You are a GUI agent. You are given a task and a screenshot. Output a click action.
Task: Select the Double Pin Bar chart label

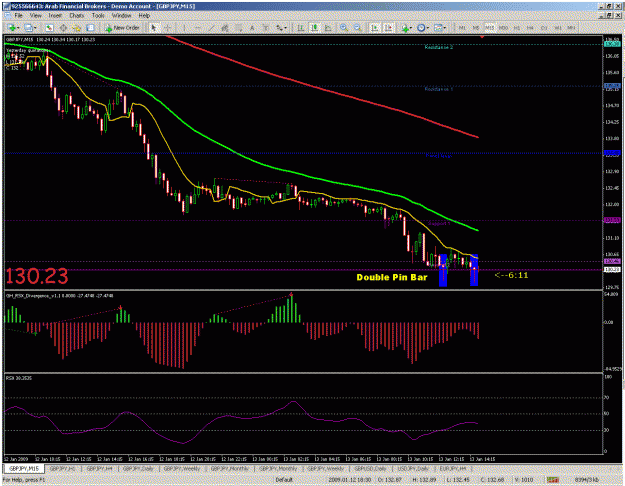click(x=392, y=277)
